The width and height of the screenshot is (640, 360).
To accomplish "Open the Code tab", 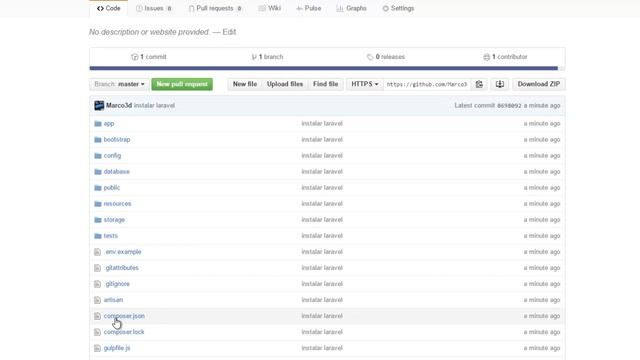I will coord(109,8).
